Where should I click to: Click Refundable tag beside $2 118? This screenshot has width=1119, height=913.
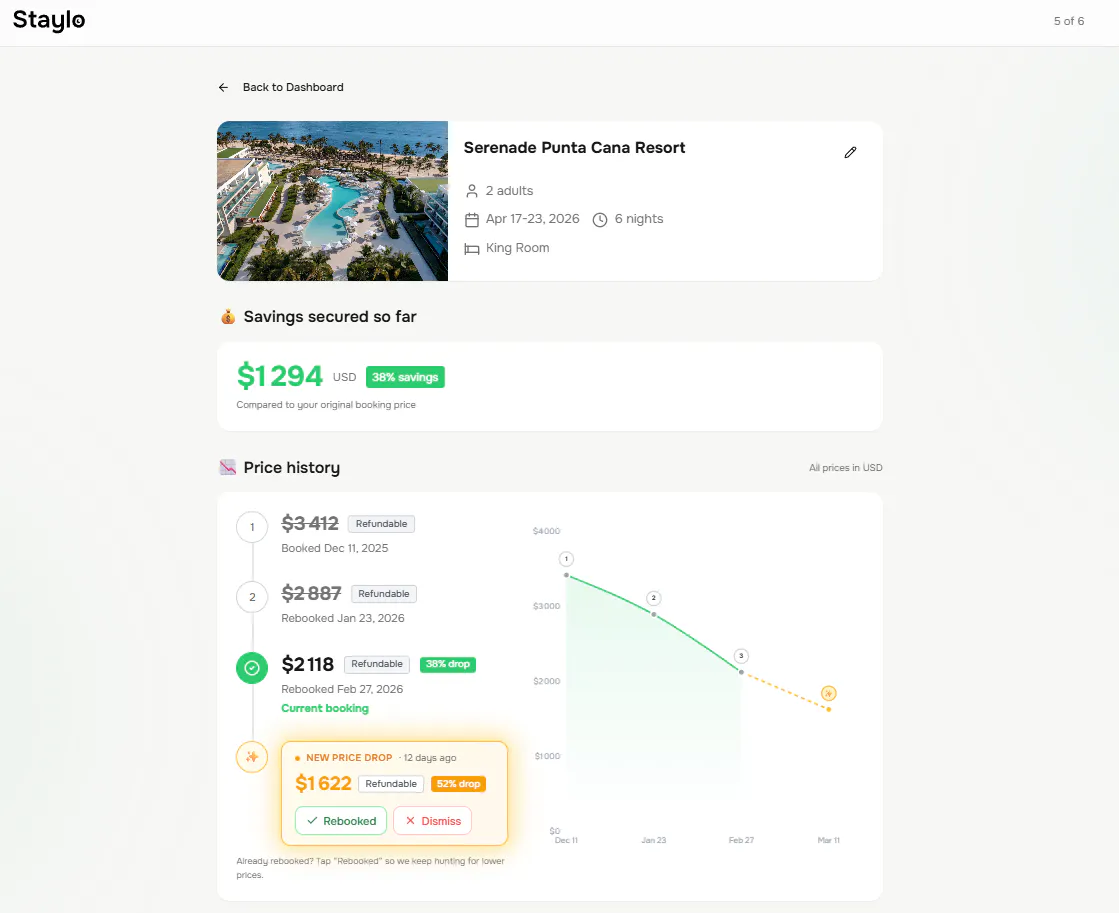point(377,664)
